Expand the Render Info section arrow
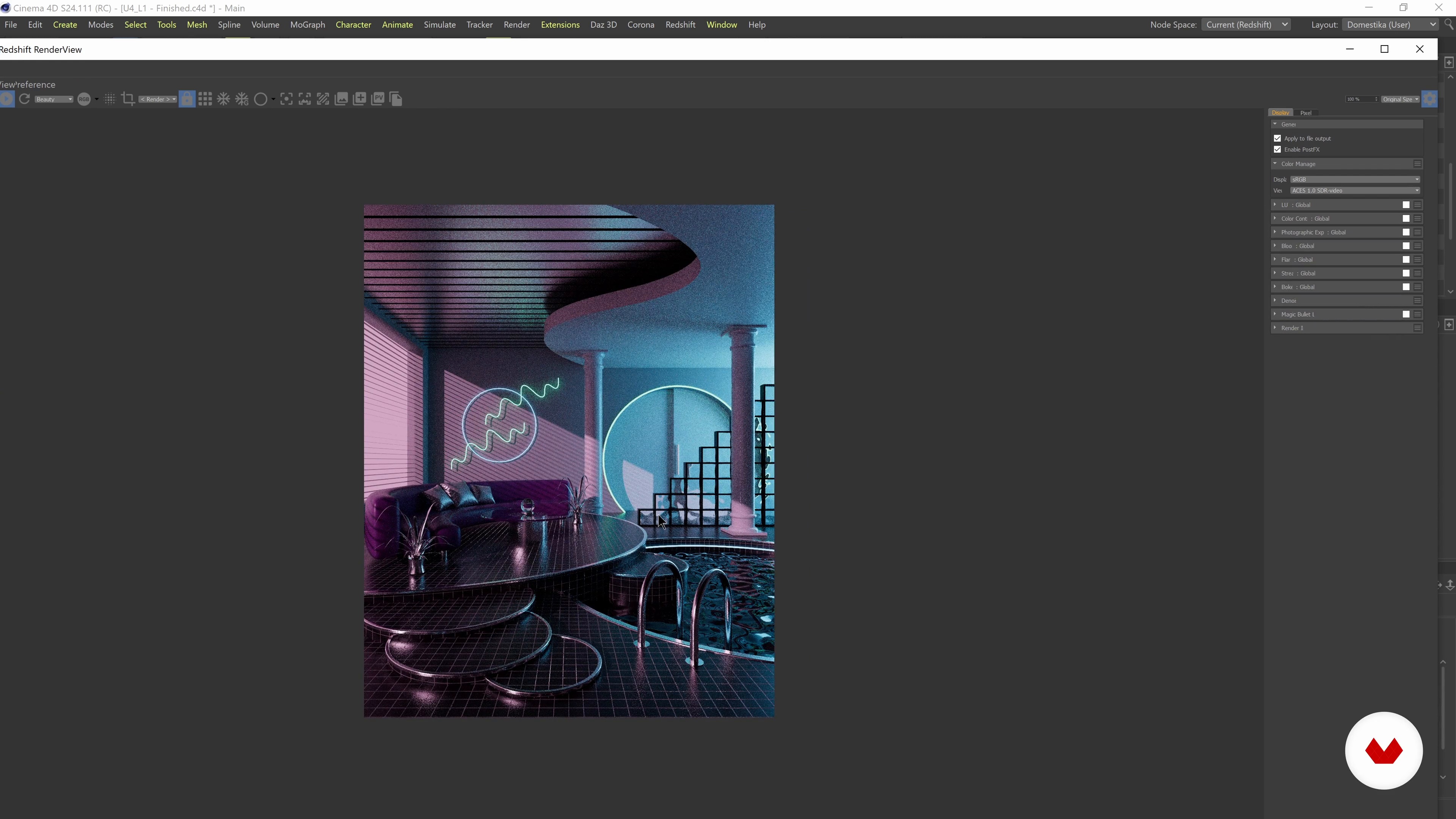 click(x=1275, y=328)
